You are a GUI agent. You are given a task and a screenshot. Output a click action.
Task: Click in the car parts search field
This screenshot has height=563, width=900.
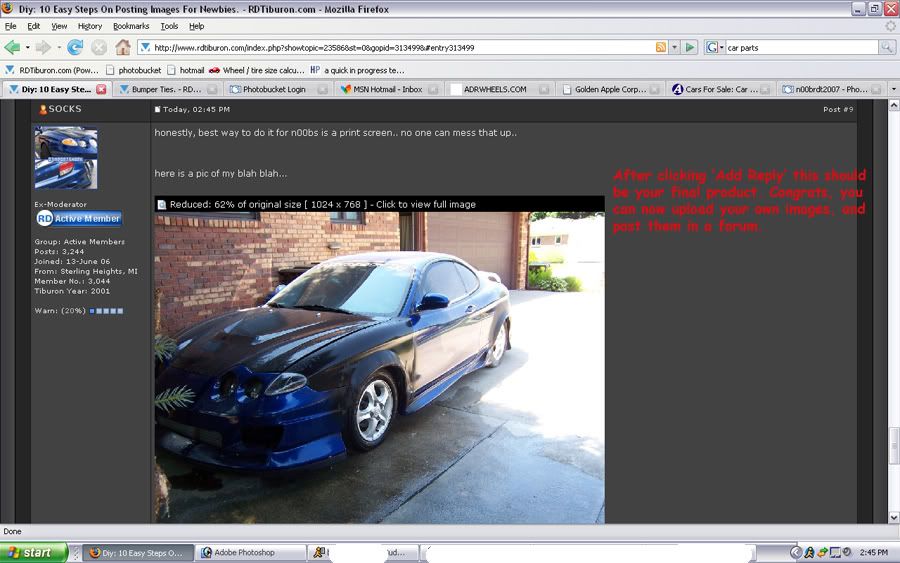click(x=800, y=47)
